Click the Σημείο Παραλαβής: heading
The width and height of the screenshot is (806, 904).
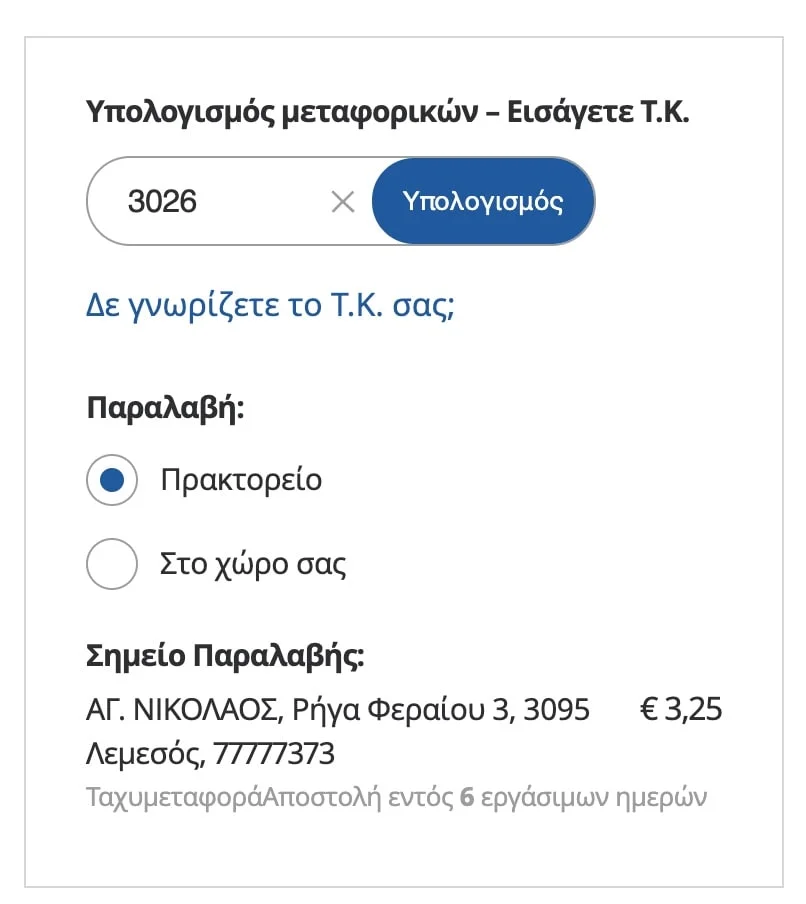tap(226, 657)
